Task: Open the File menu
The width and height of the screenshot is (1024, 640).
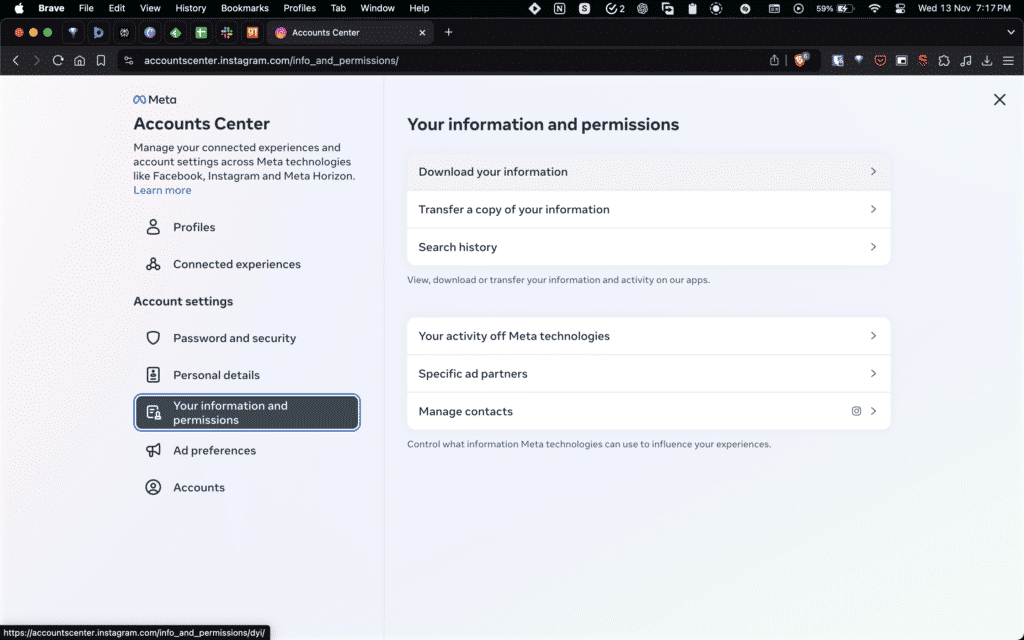Action: click(86, 8)
